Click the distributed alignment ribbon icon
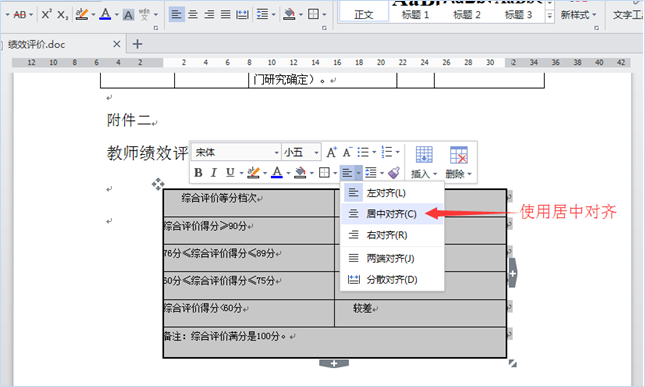Image resolution: width=645 pixels, height=387 pixels. 242,14
